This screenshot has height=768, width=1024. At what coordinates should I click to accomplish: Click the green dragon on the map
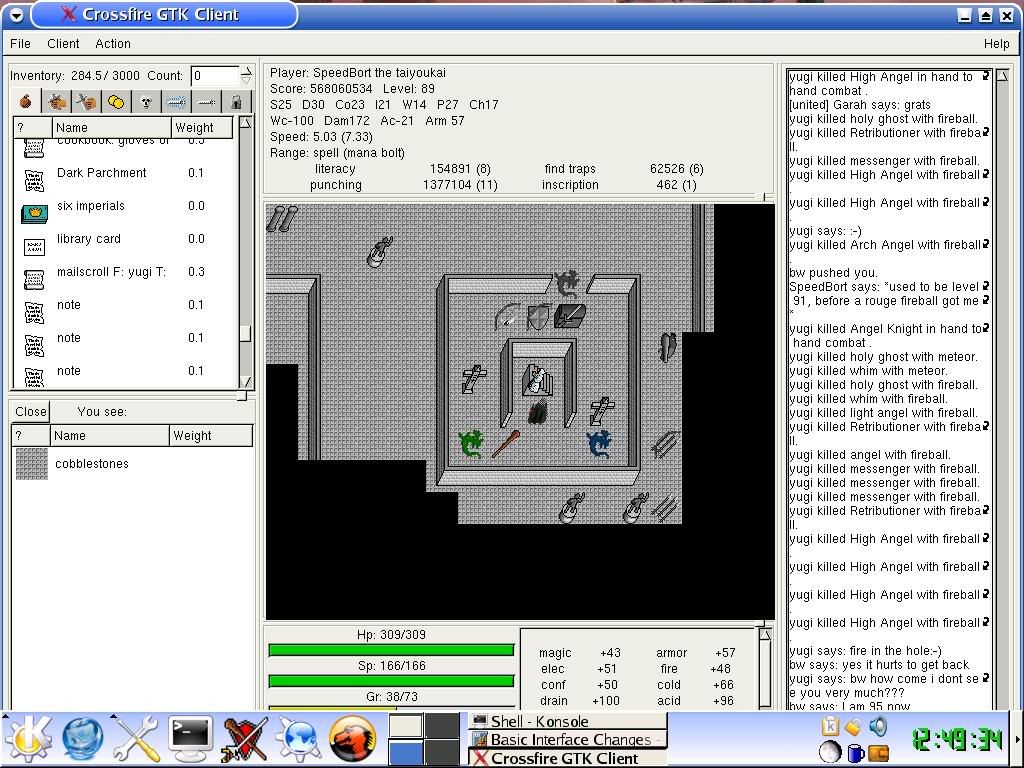tap(470, 443)
